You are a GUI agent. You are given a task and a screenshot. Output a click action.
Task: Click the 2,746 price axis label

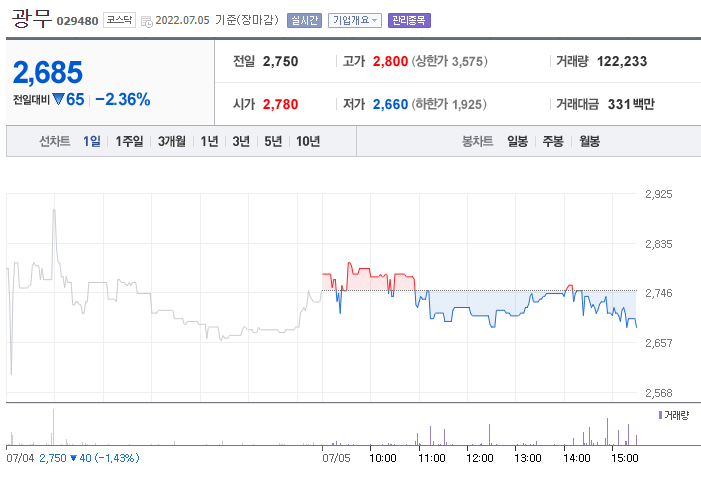point(659,293)
